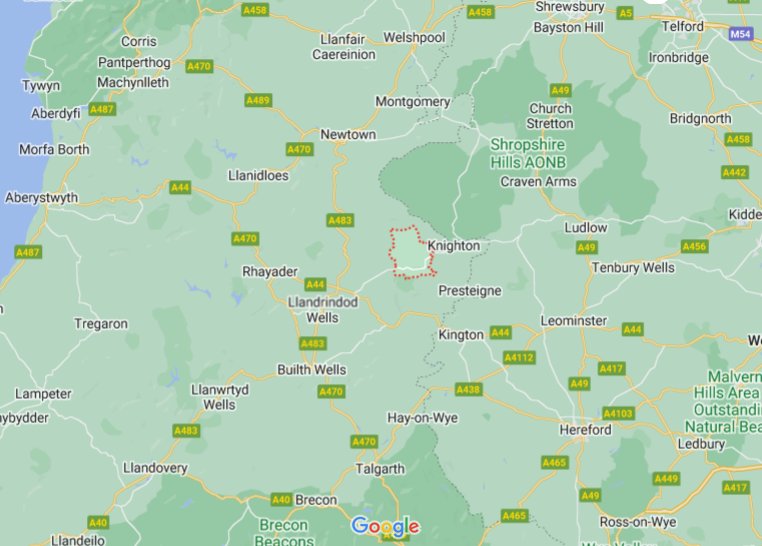Click the Builth Wells town name
The width and height of the screenshot is (762, 546).
[x=312, y=370]
